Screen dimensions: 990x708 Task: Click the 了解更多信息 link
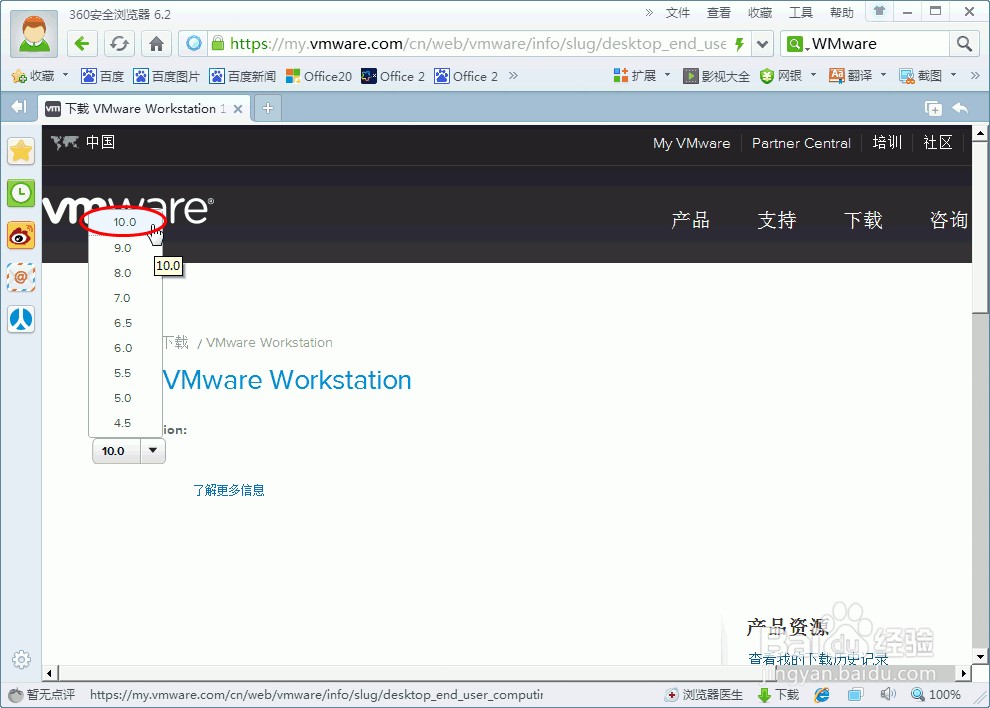[x=229, y=490]
